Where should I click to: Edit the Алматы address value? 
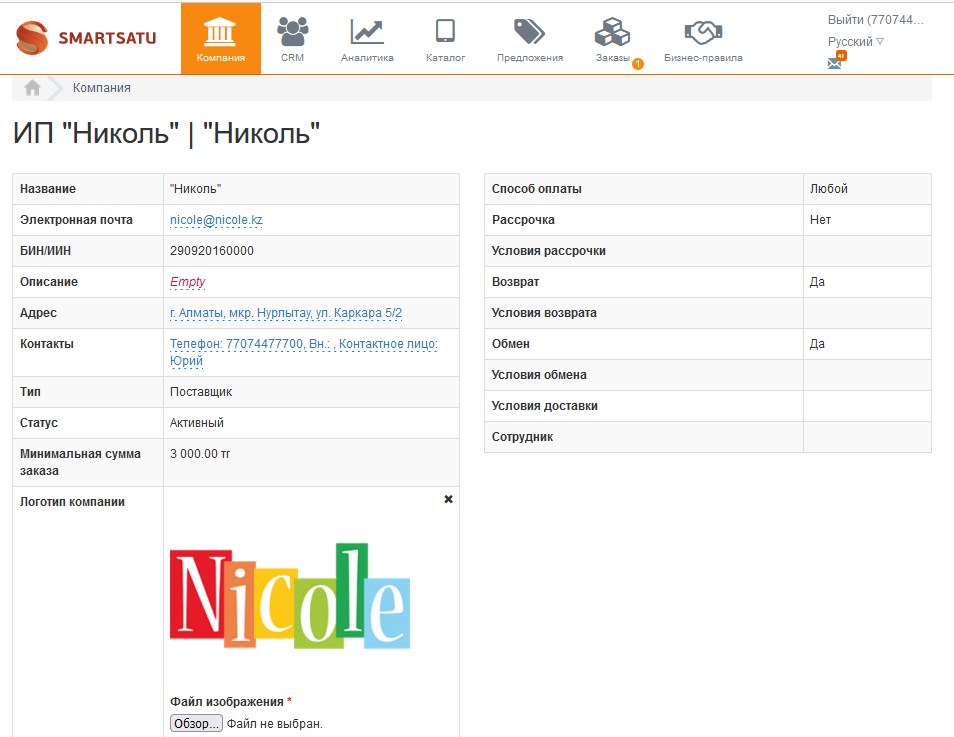click(x=286, y=313)
